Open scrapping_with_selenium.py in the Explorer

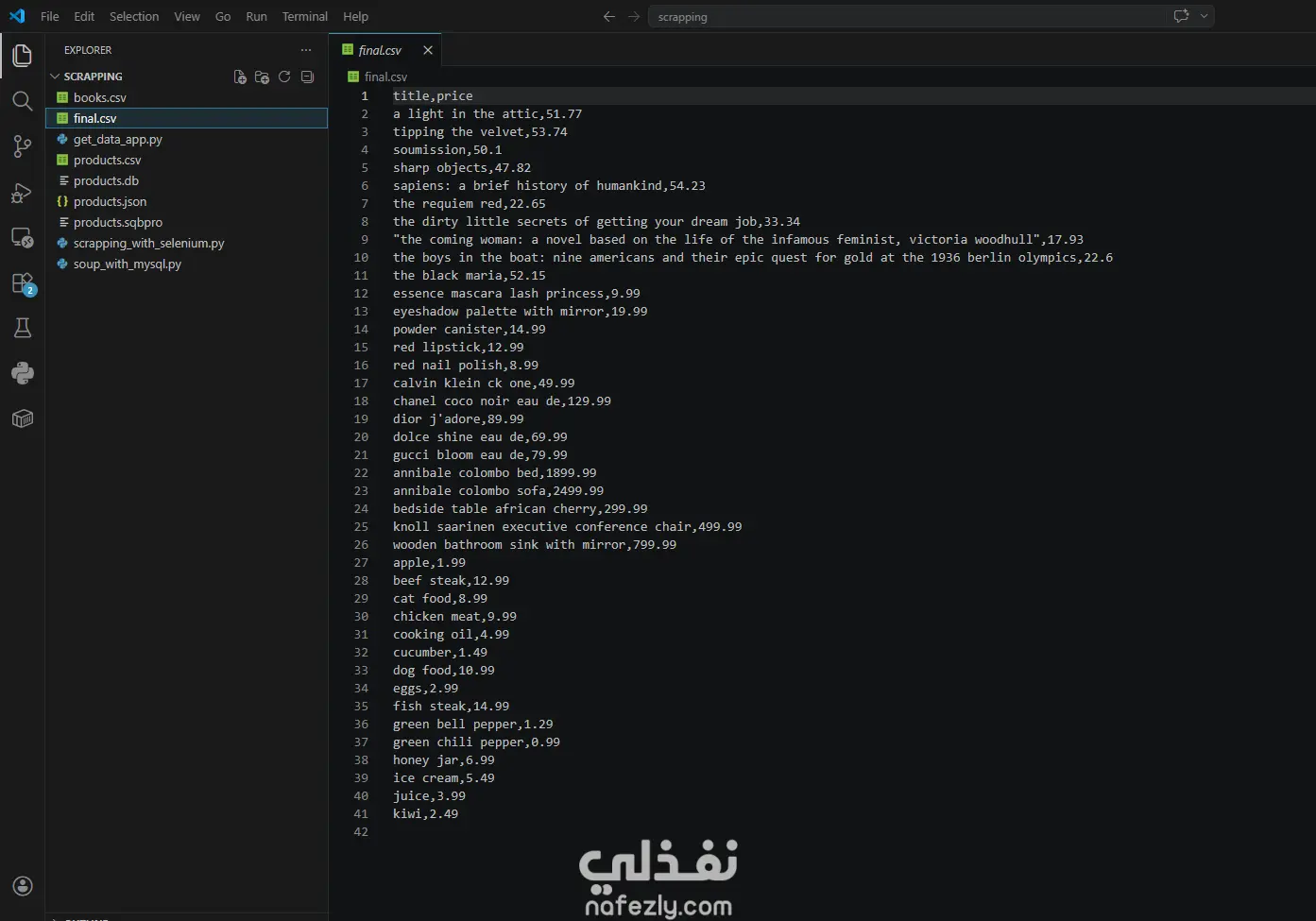(187, 243)
